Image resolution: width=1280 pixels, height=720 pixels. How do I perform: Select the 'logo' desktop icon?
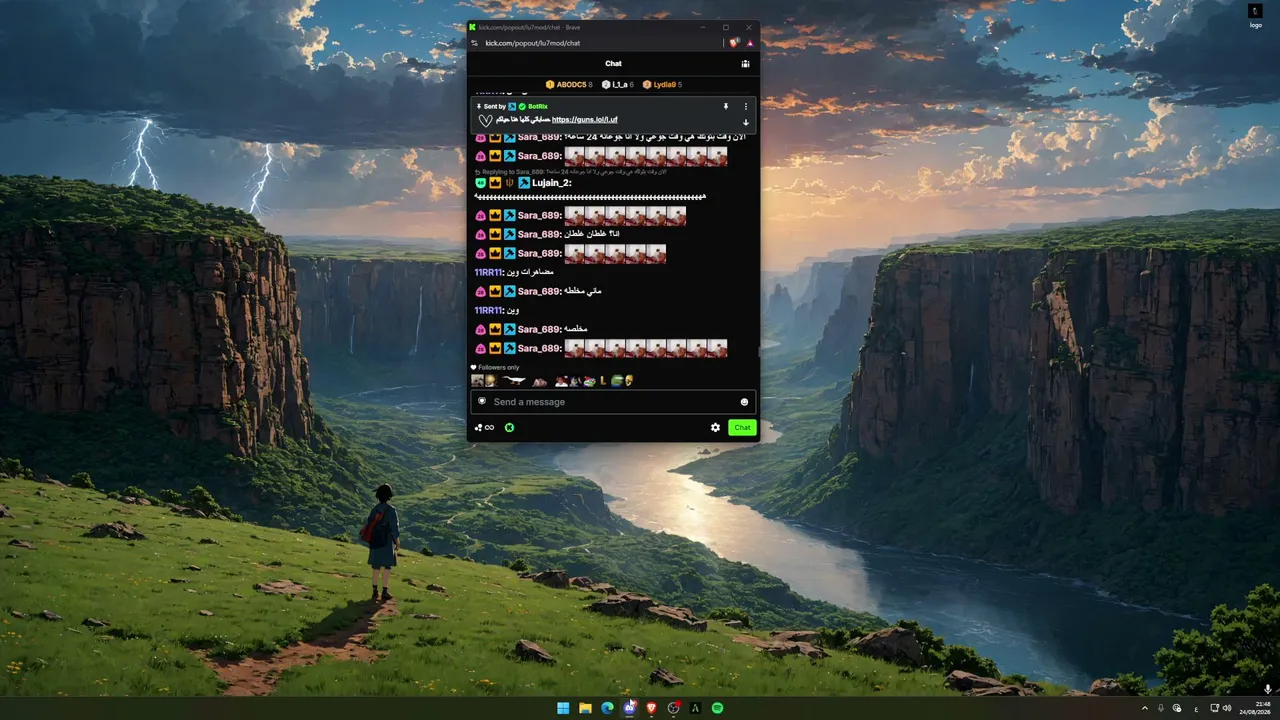1255,15
